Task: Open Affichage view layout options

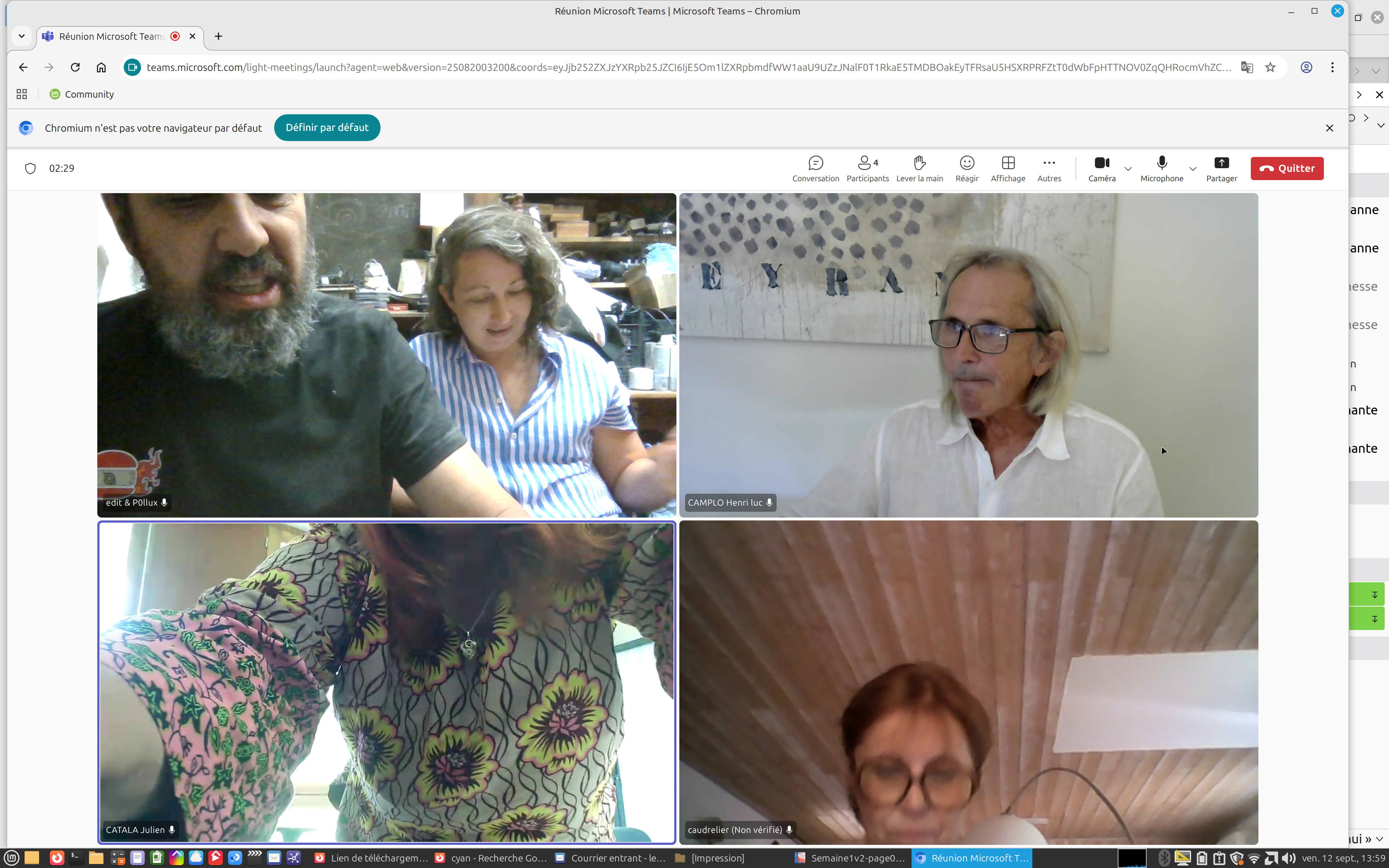Action: pyautogui.click(x=1007, y=169)
